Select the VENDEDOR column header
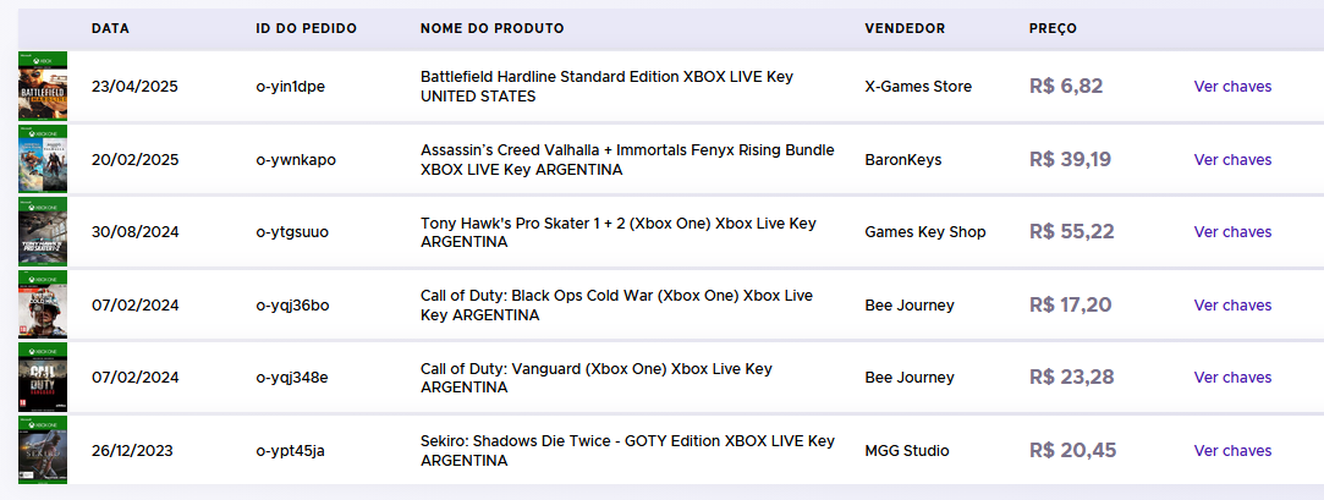 point(905,28)
